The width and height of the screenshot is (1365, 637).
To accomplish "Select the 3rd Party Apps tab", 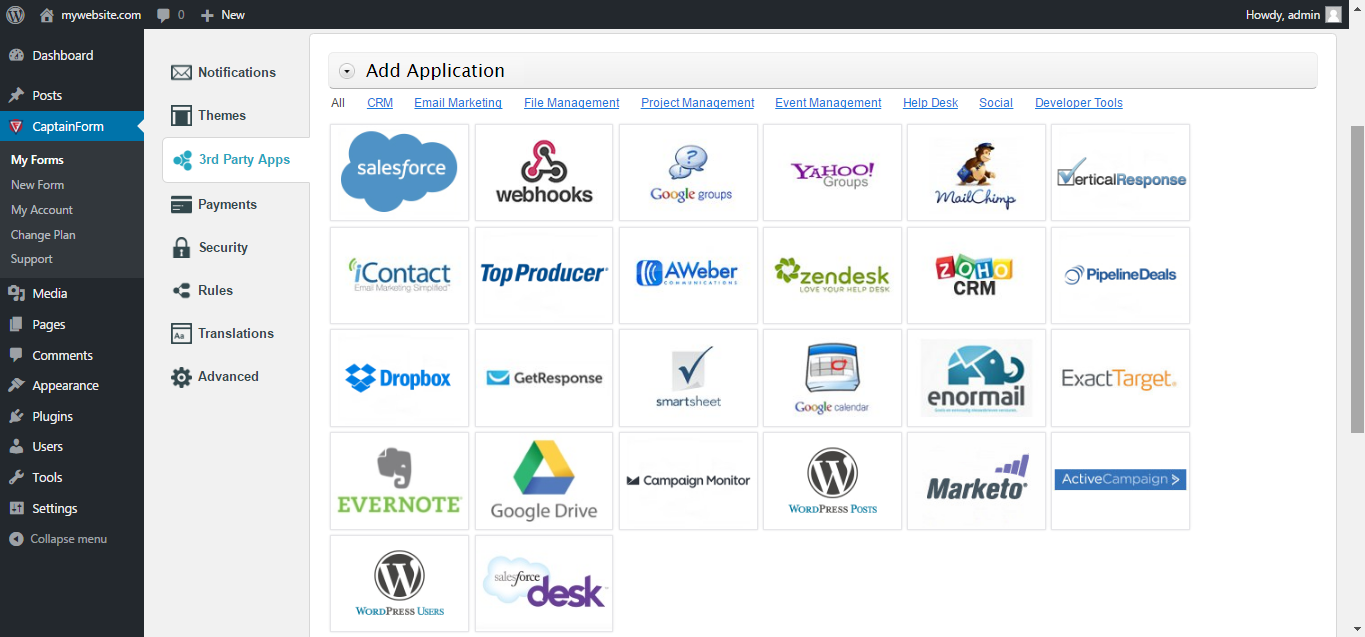I will pos(236,159).
